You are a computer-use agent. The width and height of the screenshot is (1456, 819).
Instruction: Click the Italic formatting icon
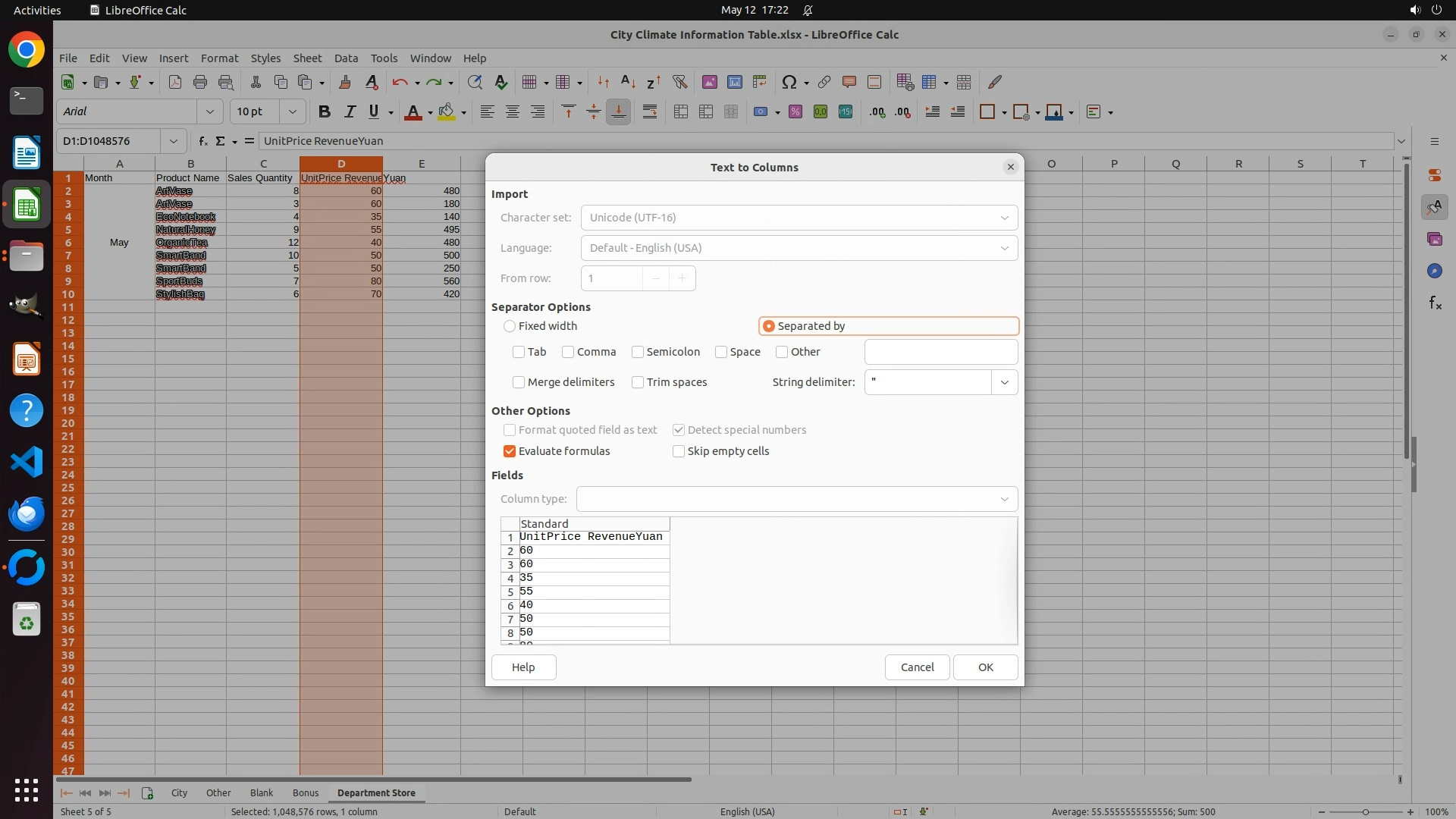pos(350,112)
